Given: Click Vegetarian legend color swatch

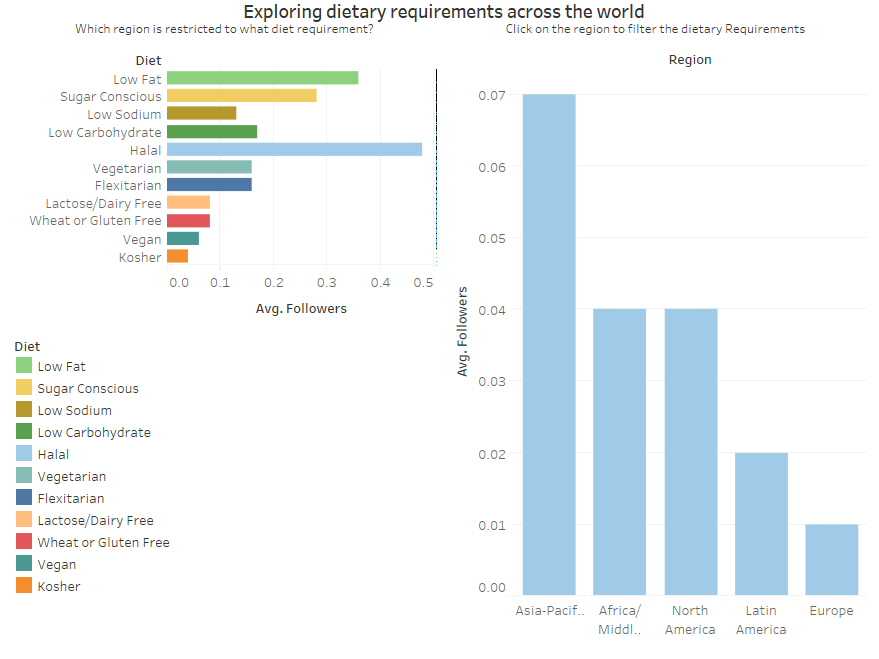Looking at the screenshot, I should pyautogui.click(x=24, y=475).
